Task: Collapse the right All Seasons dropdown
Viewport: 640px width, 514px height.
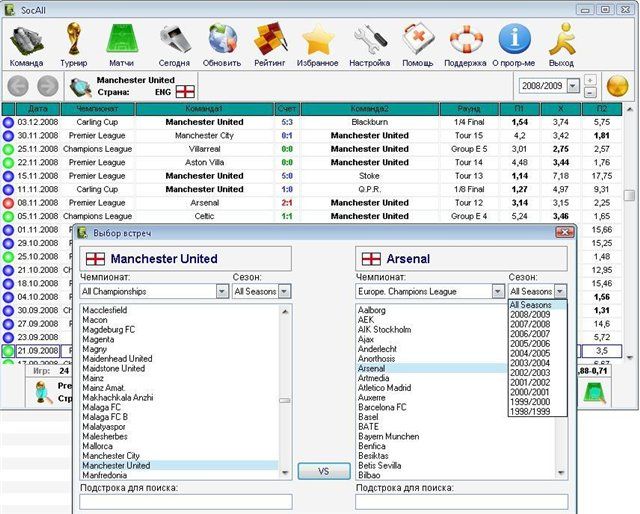Action: coord(560,291)
